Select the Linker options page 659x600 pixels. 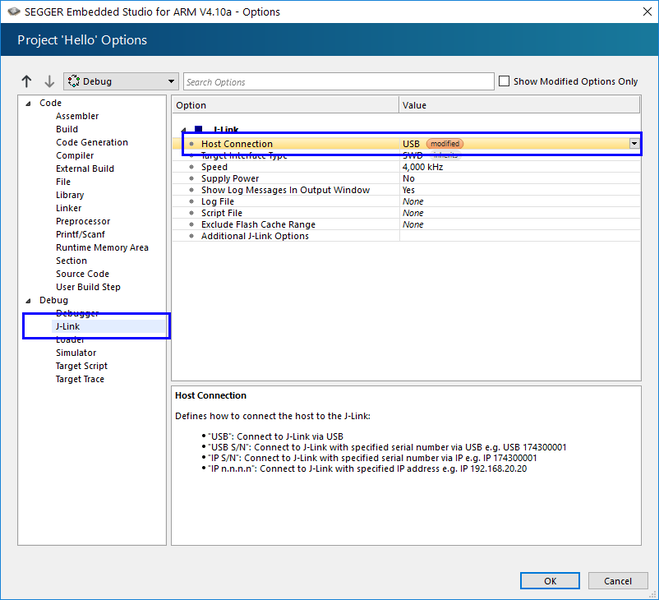[69, 208]
